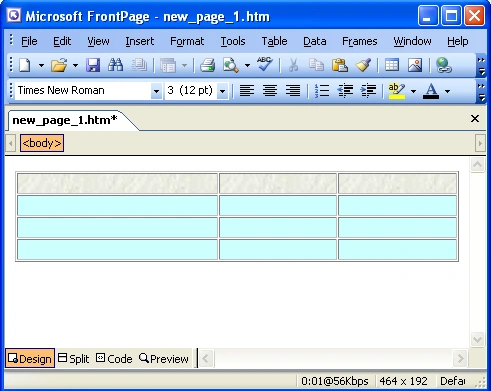Viewport: 491px width, 391px height.
Task: Click the Open folder icon
Action: click(x=59, y=65)
